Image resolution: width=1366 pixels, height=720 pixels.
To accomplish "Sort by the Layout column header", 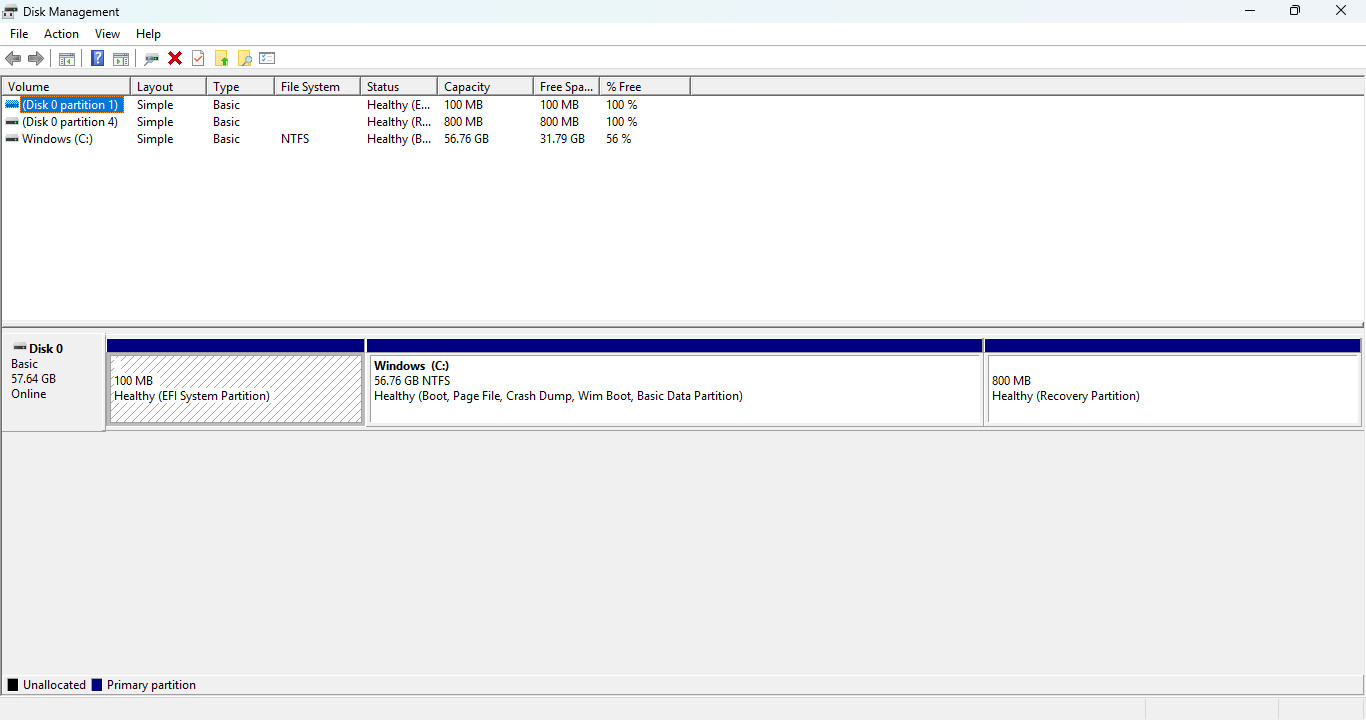I will point(168,87).
